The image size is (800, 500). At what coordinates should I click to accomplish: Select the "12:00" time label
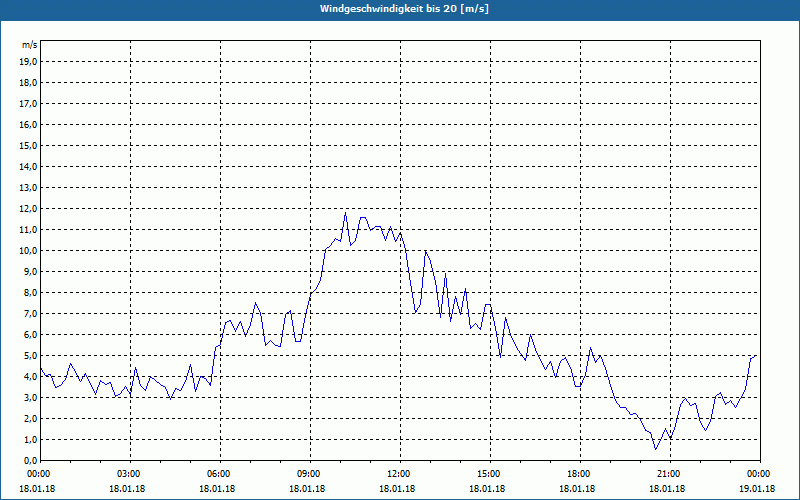(x=400, y=474)
